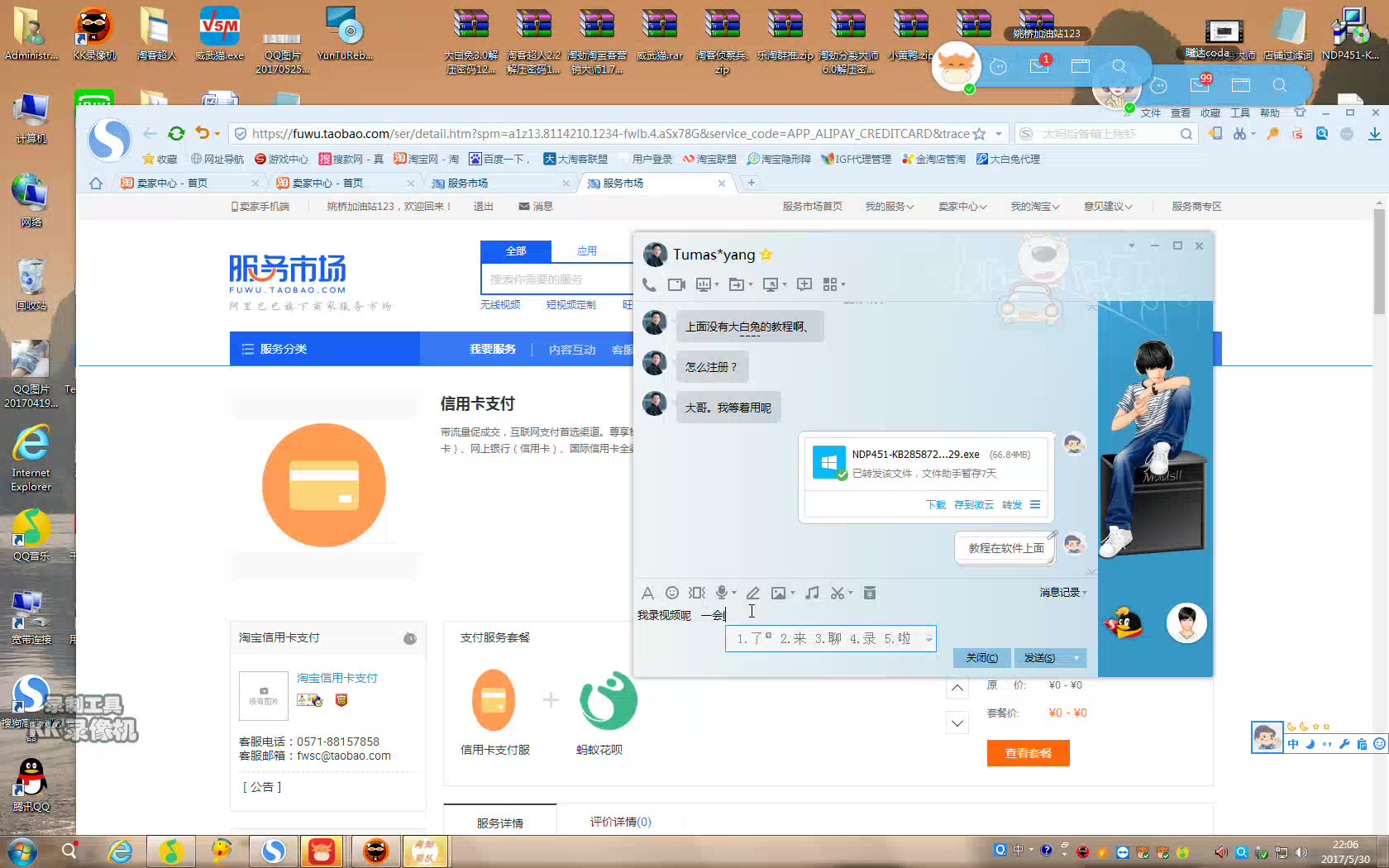
Task: Expand 卖家中心 menu in top nav
Action: [962, 207]
